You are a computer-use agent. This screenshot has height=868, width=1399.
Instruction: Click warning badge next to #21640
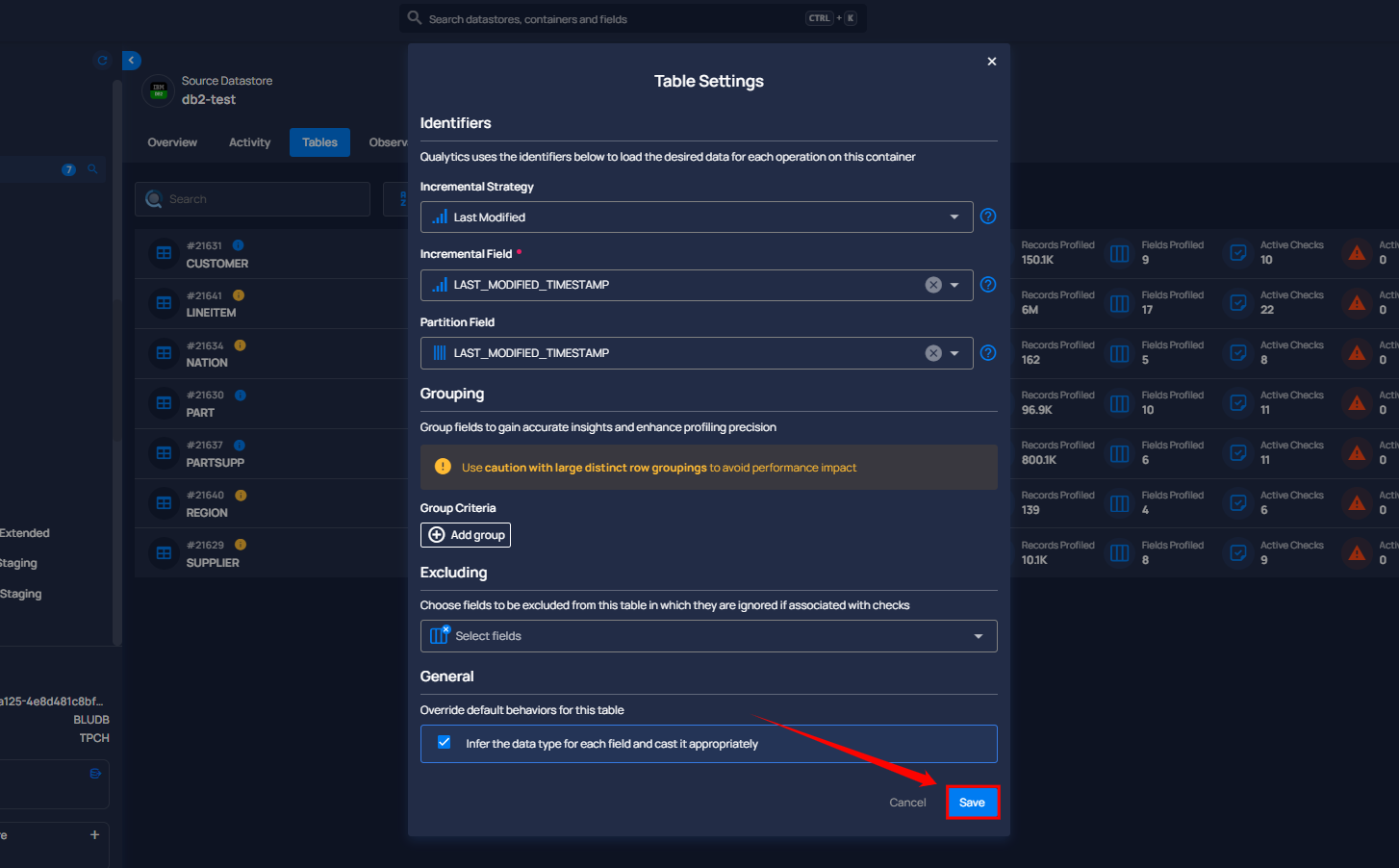click(x=241, y=496)
